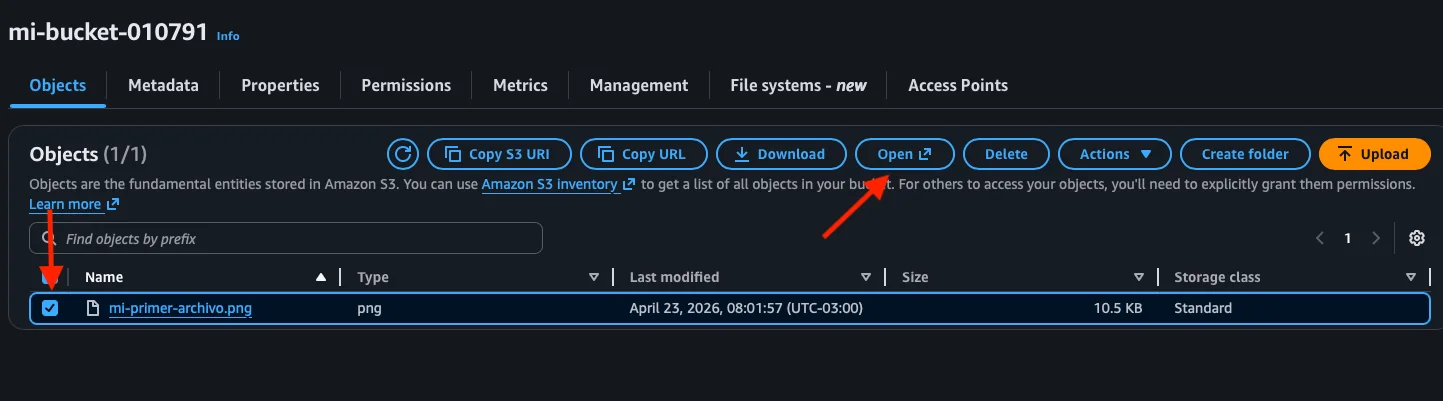Screen dimensions: 1443x401
Task: Open the Properties tab
Action: [280, 85]
